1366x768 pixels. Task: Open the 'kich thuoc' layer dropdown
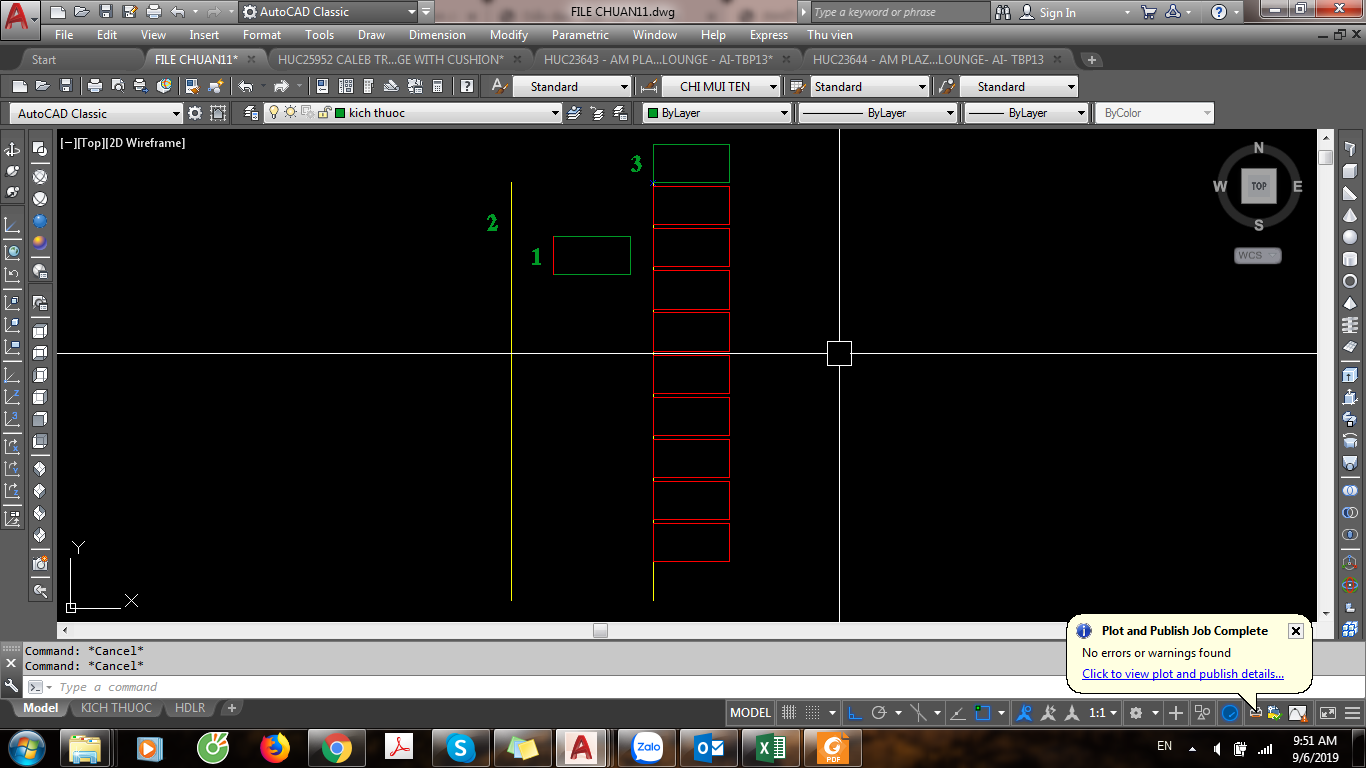click(555, 113)
